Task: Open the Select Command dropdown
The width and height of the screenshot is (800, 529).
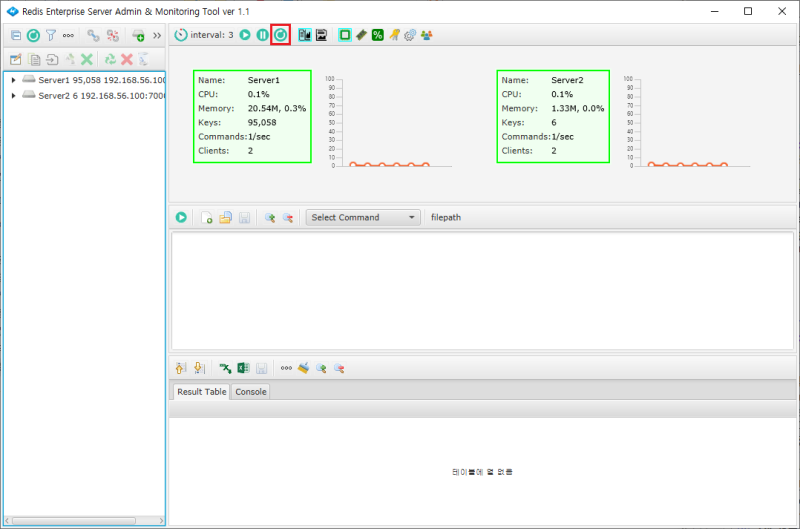Action: (x=363, y=217)
